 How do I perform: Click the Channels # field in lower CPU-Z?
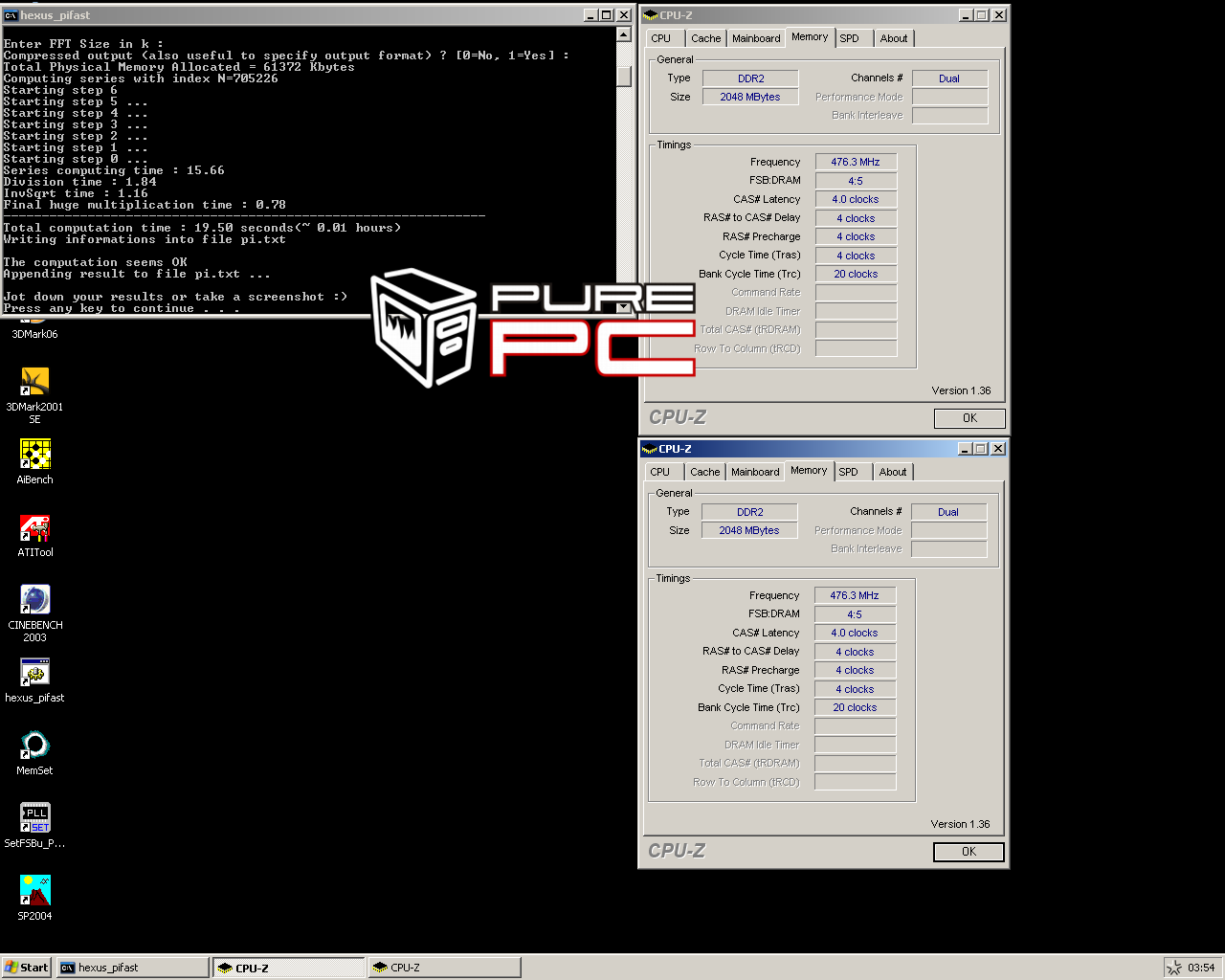[948, 512]
